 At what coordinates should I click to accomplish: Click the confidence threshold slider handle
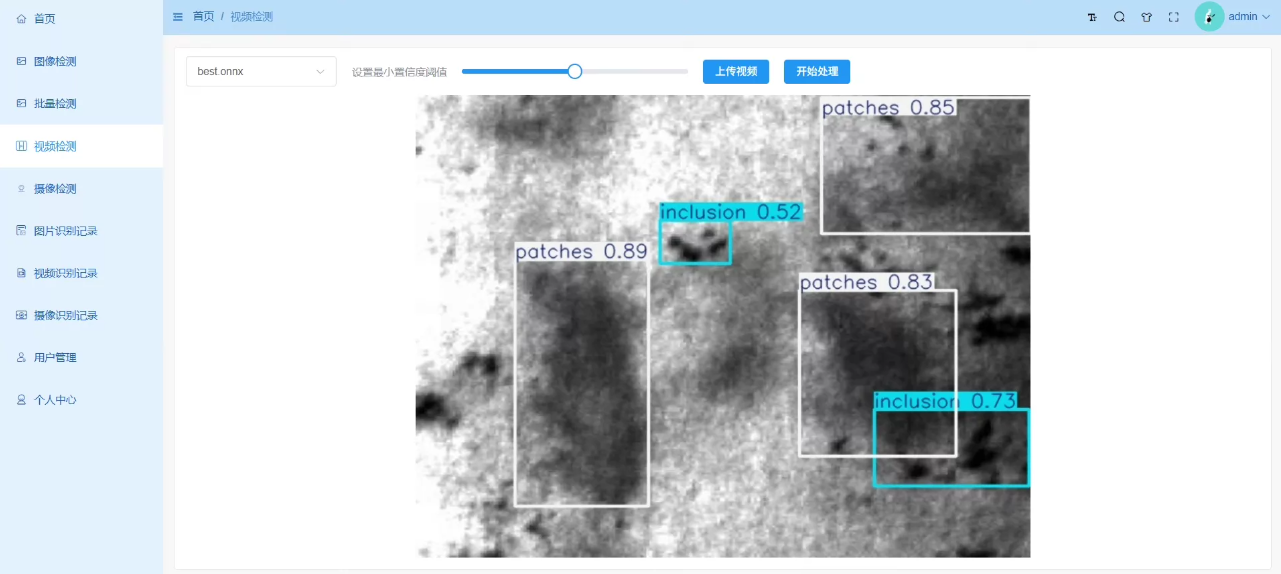click(x=575, y=71)
